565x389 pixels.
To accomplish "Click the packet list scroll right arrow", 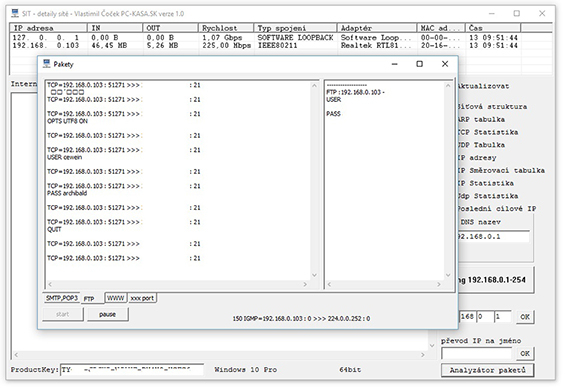I will (305, 285).
